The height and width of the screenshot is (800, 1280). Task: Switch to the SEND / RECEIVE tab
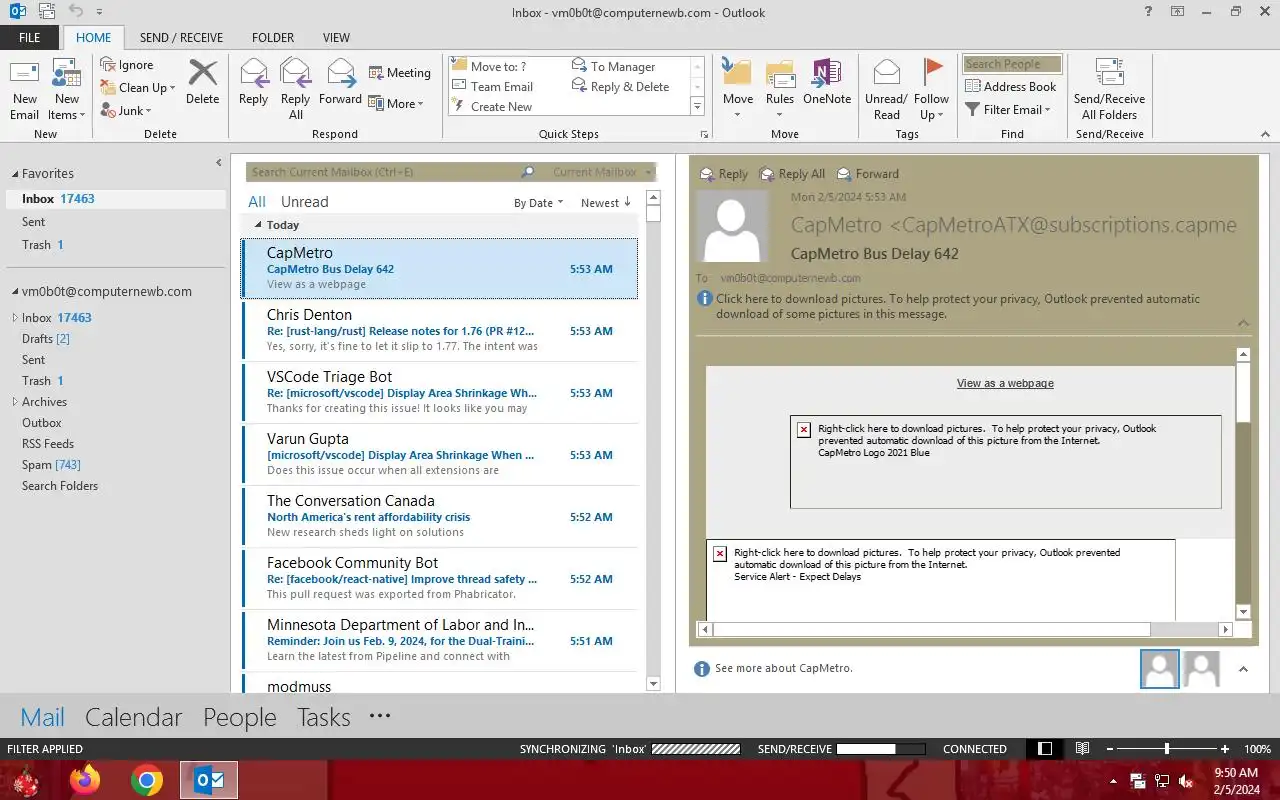tap(181, 37)
